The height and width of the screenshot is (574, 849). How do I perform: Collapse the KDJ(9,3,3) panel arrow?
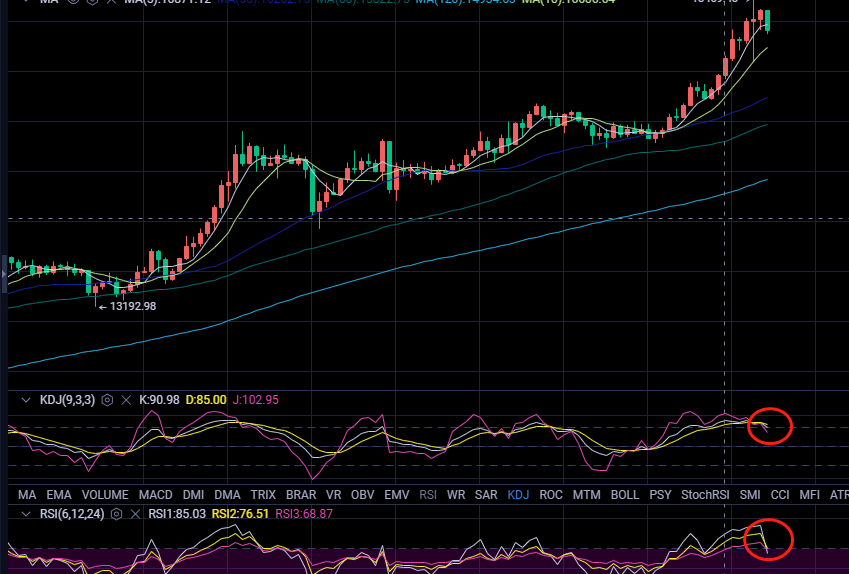coord(27,400)
